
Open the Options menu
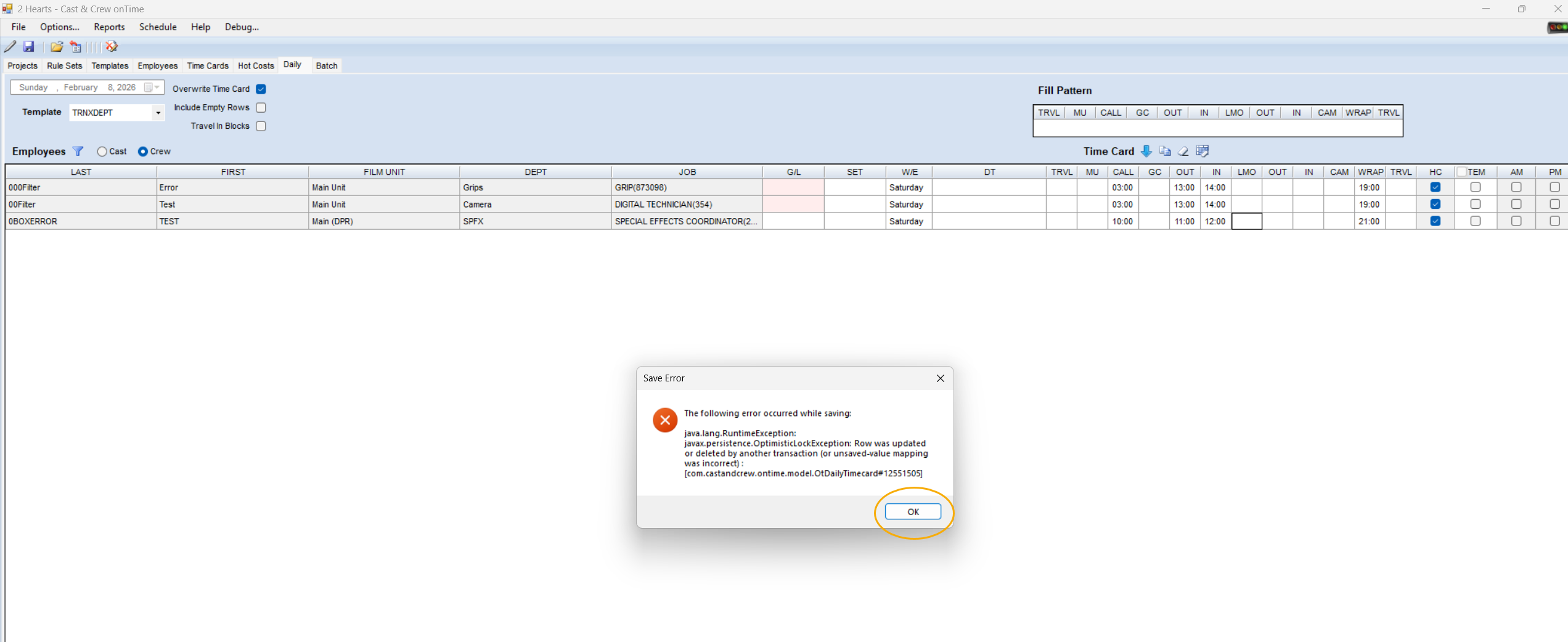(60, 27)
